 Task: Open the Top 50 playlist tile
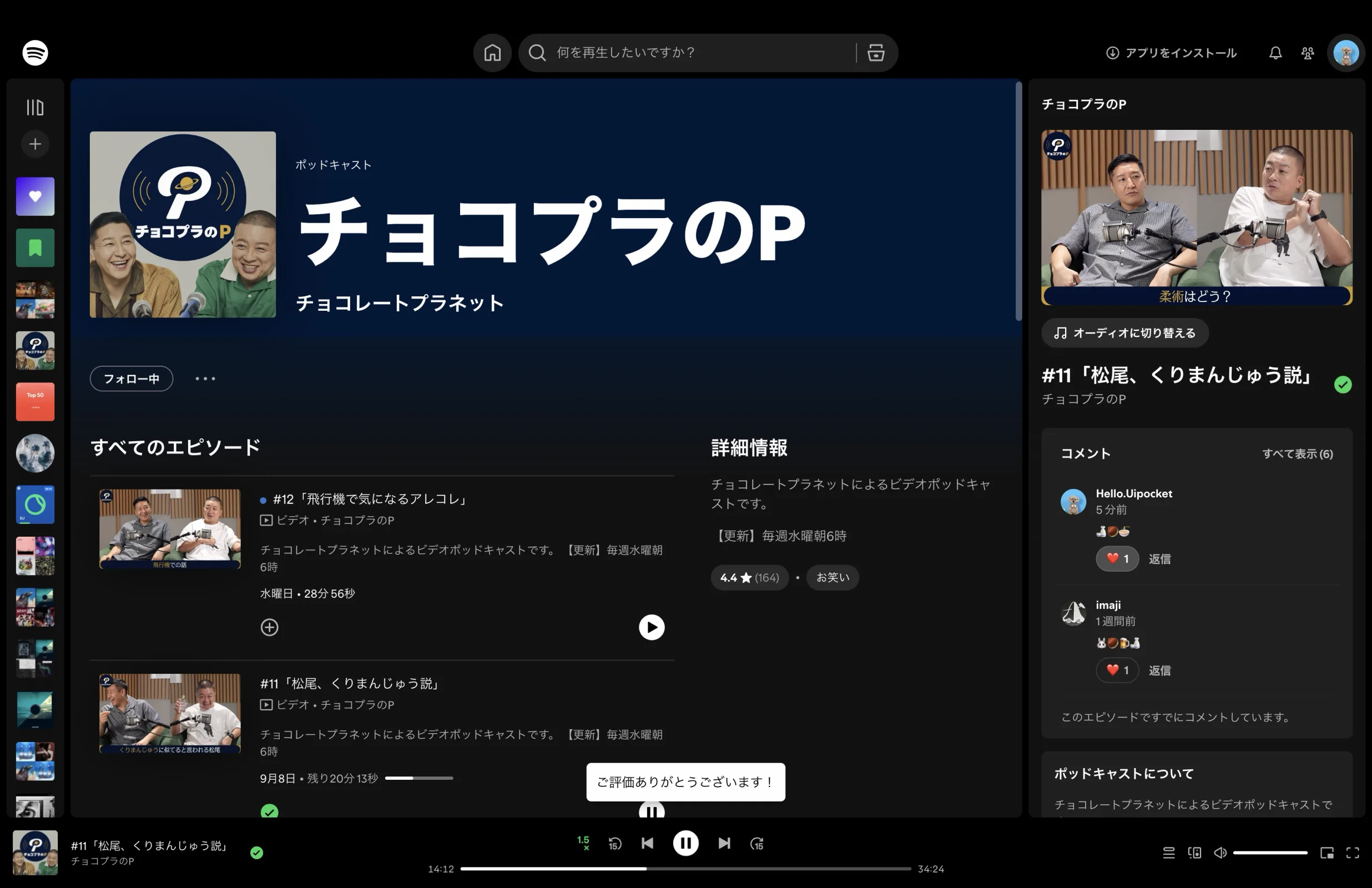click(x=35, y=402)
